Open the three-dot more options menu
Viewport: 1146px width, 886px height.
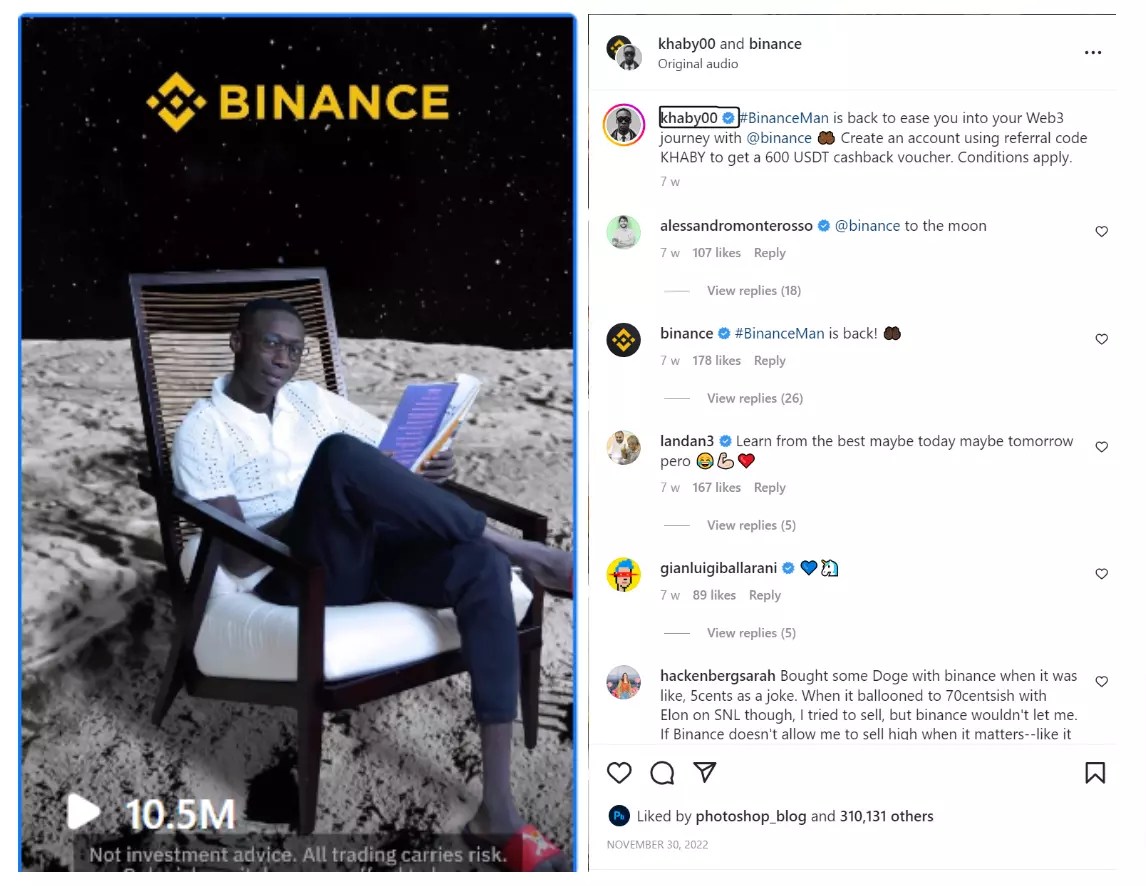pos(1093,53)
